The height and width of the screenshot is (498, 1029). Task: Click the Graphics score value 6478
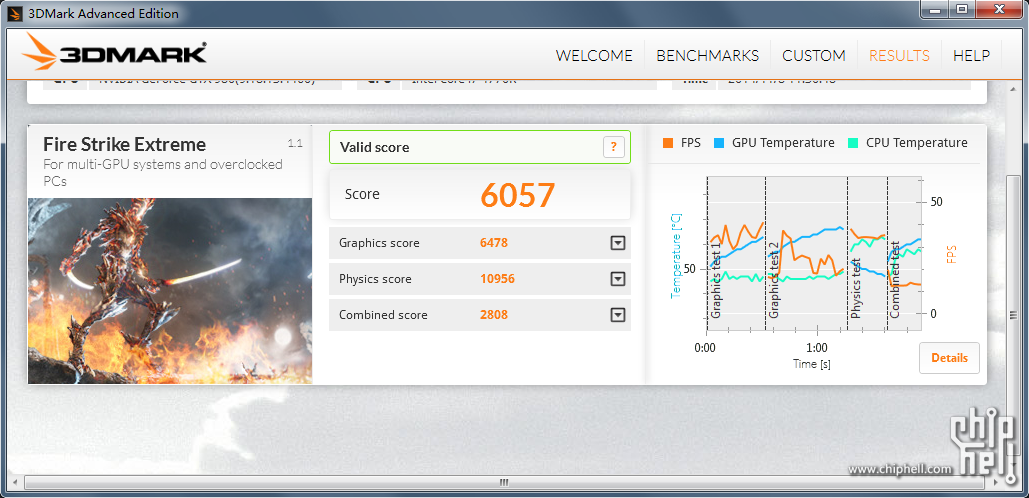click(494, 243)
